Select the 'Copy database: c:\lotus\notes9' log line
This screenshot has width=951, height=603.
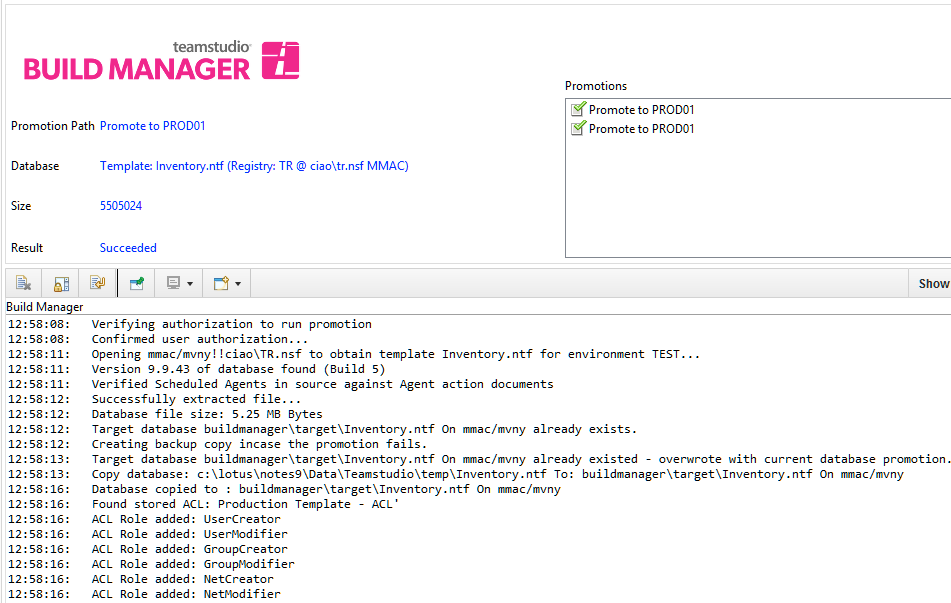(497, 474)
